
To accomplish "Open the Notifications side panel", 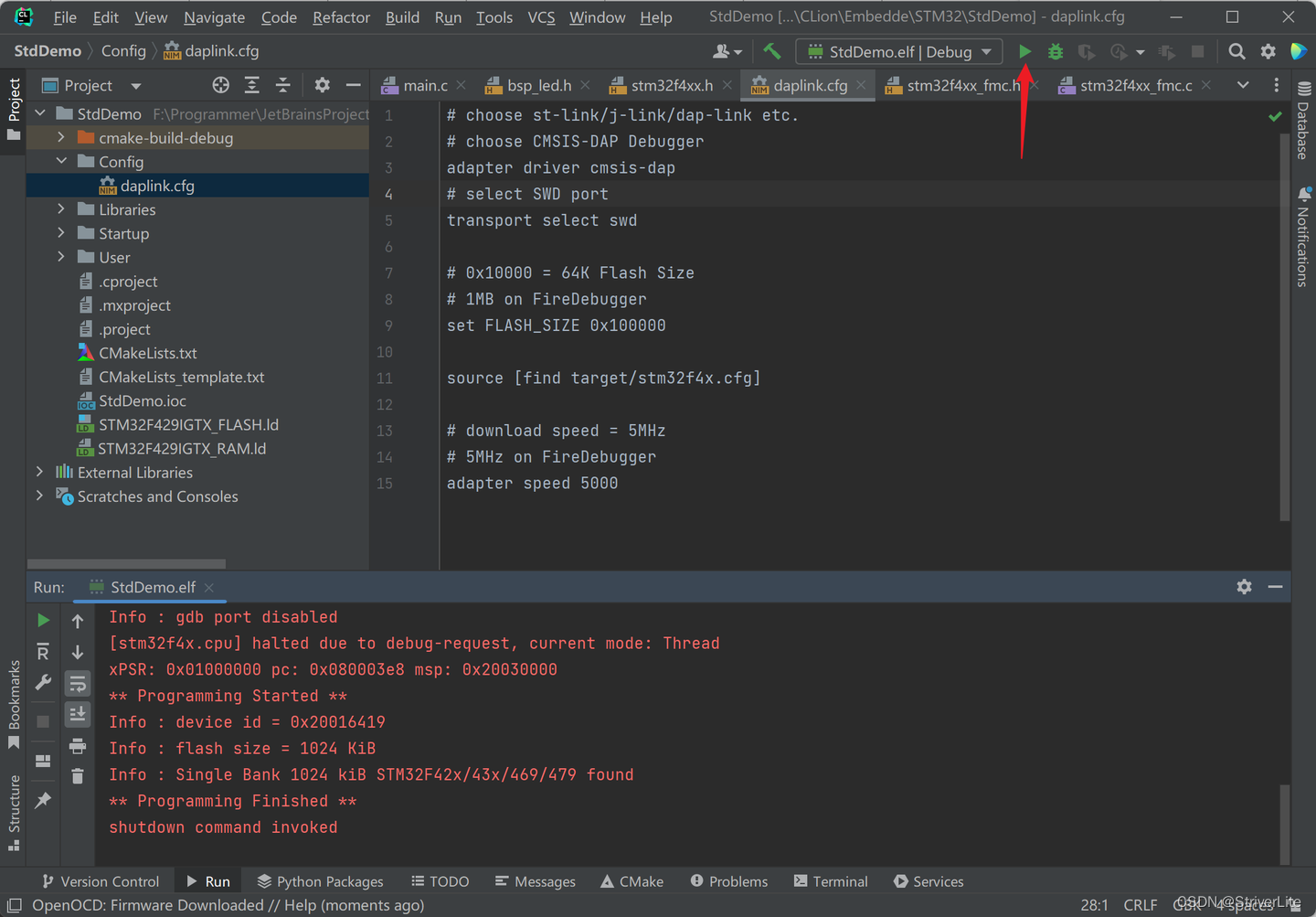I will coord(1303,237).
